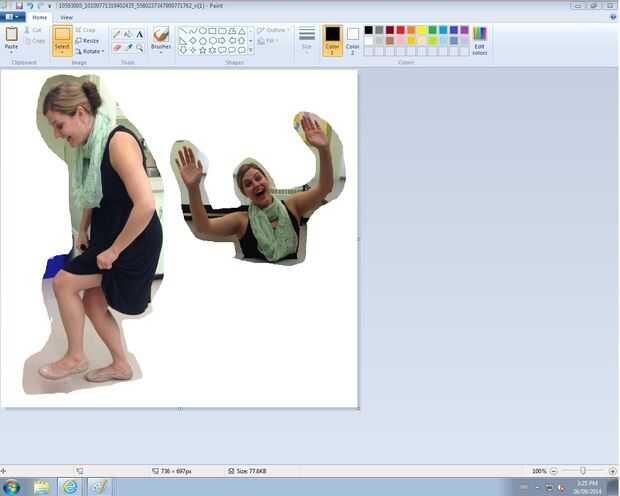Pick the black color swatch
Viewport: 620px width, 496px height.
(369, 30)
